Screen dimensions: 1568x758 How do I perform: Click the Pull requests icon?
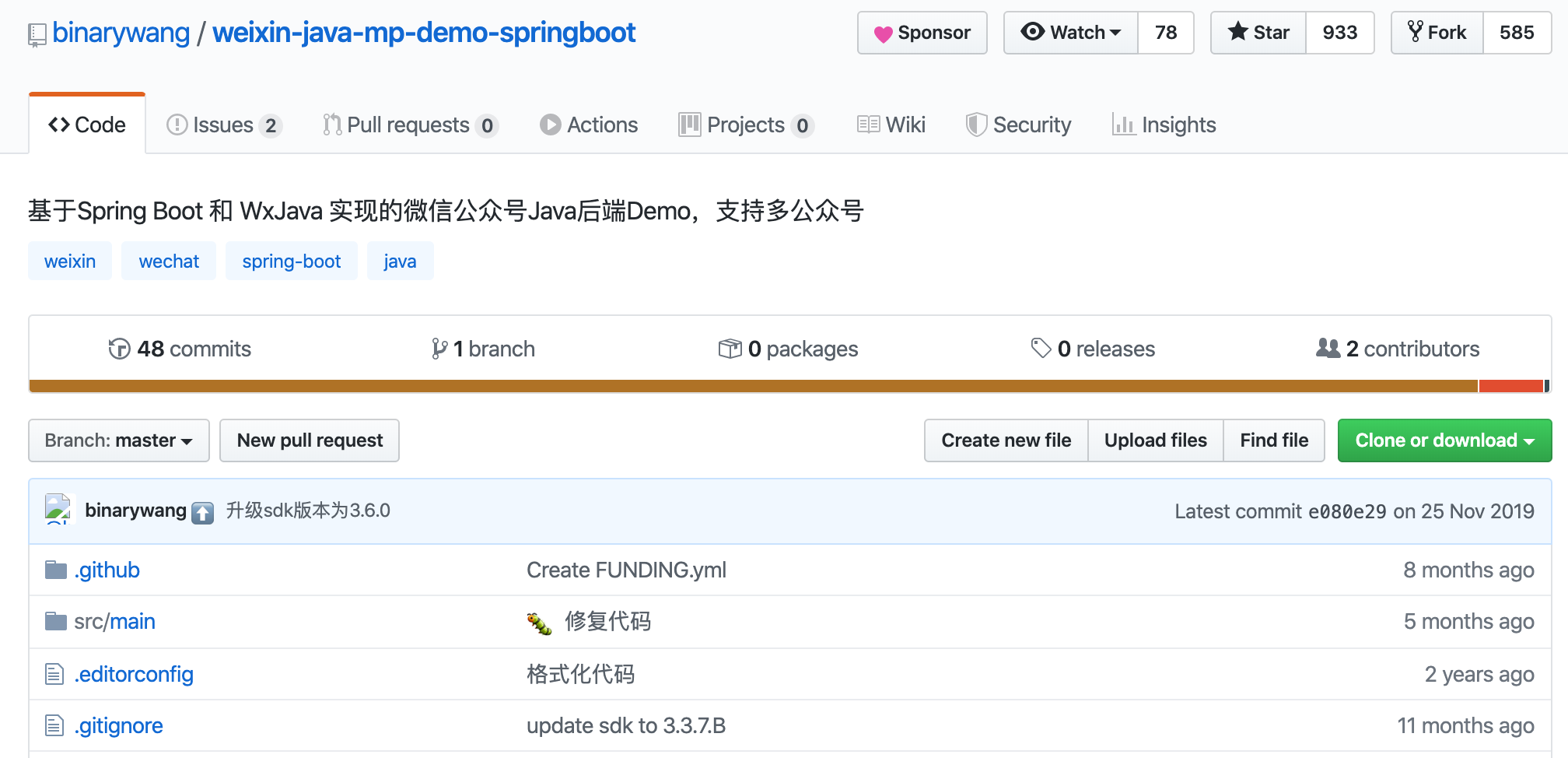point(332,125)
